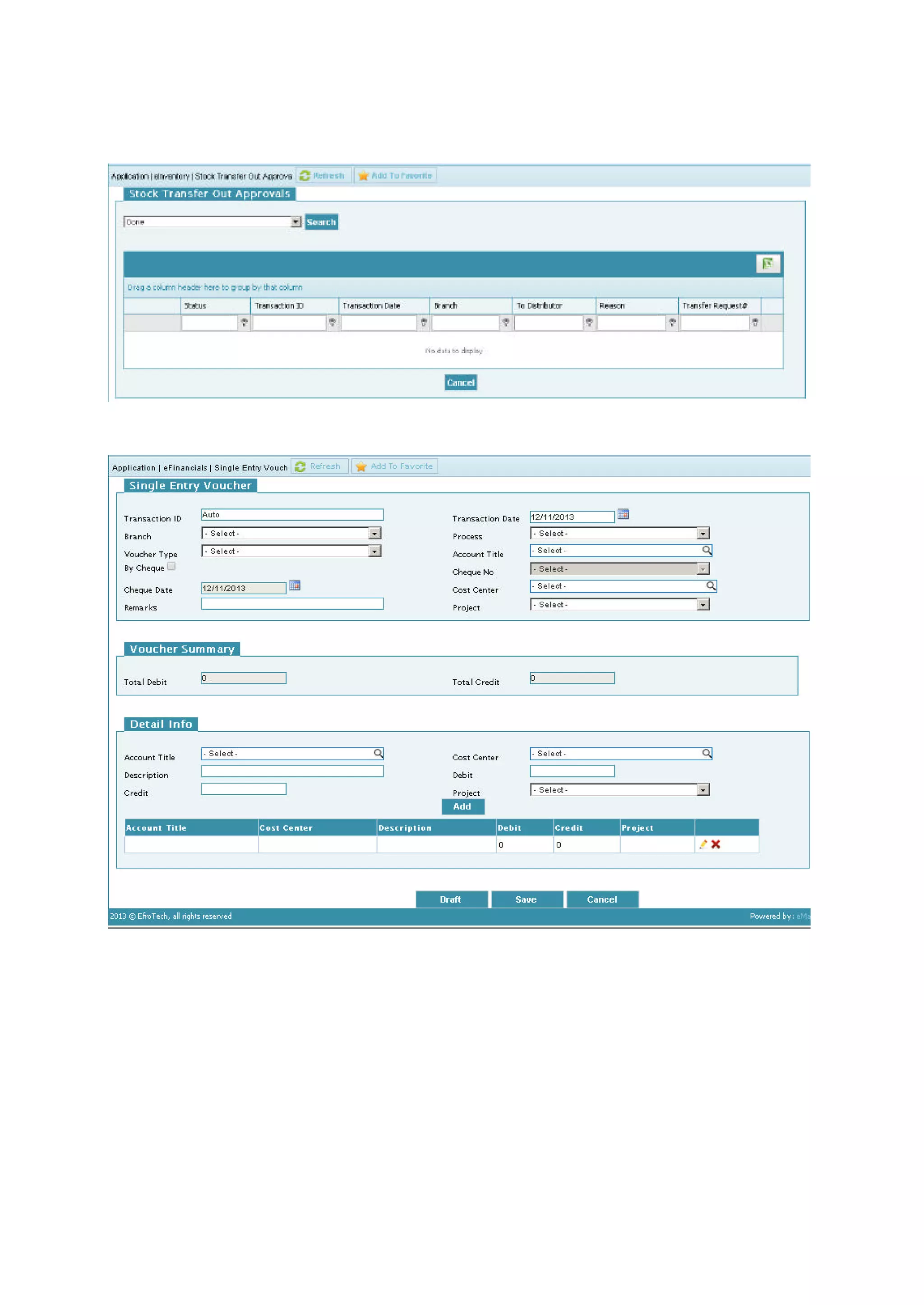The image size is (924, 1305).
Task: Click the red delete icon in grid row
Action: (716, 844)
